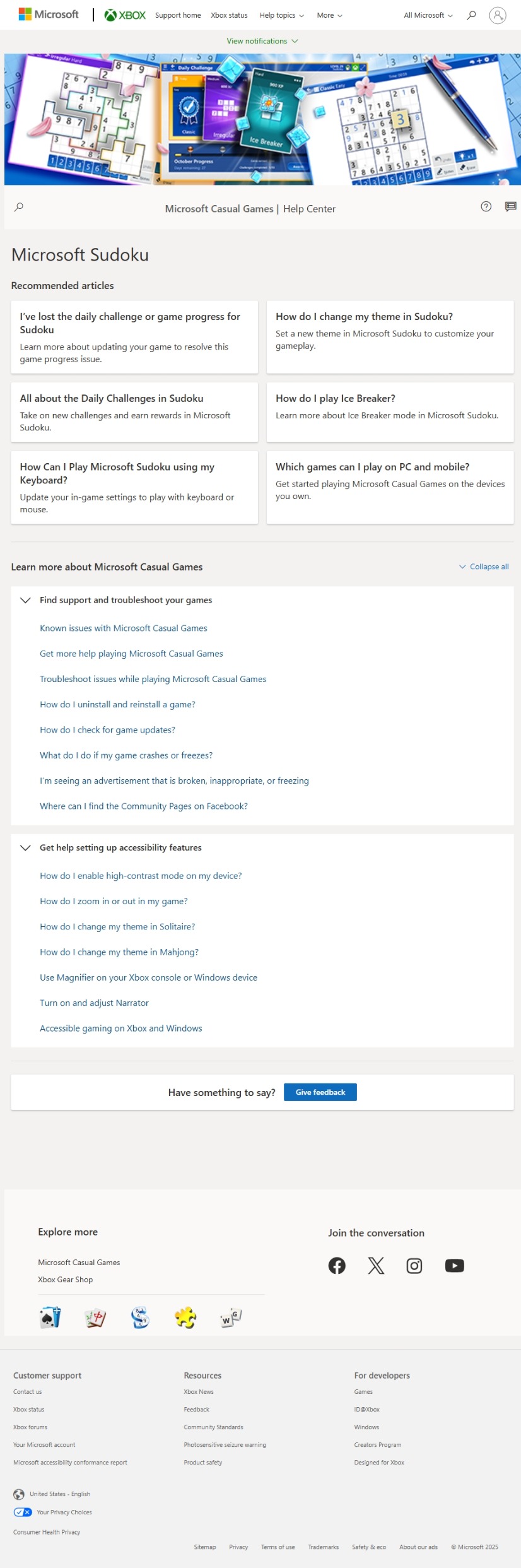Open Which games can I play on PC and mobile
Image resolution: width=521 pixels, height=1568 pixels.
390,487
